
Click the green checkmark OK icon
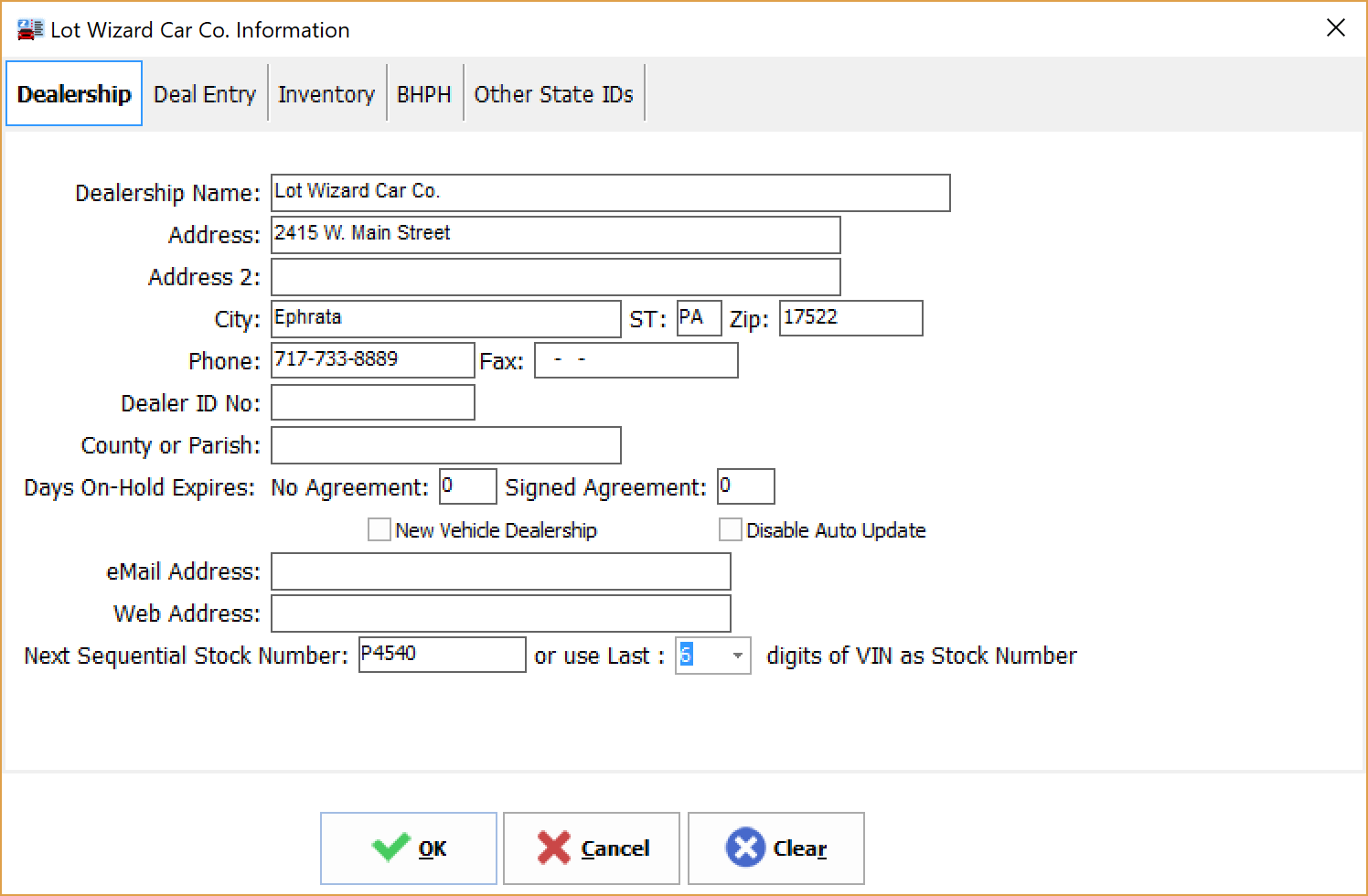[x=390, y=848]
